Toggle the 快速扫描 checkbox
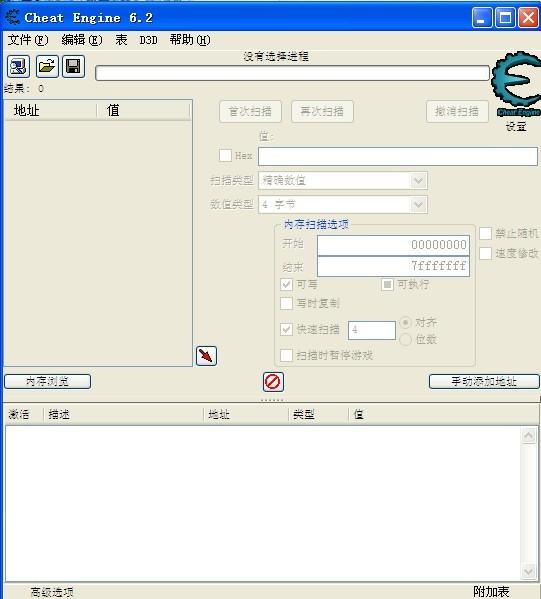Screen dimensions: 541x599 coord(287,329)
